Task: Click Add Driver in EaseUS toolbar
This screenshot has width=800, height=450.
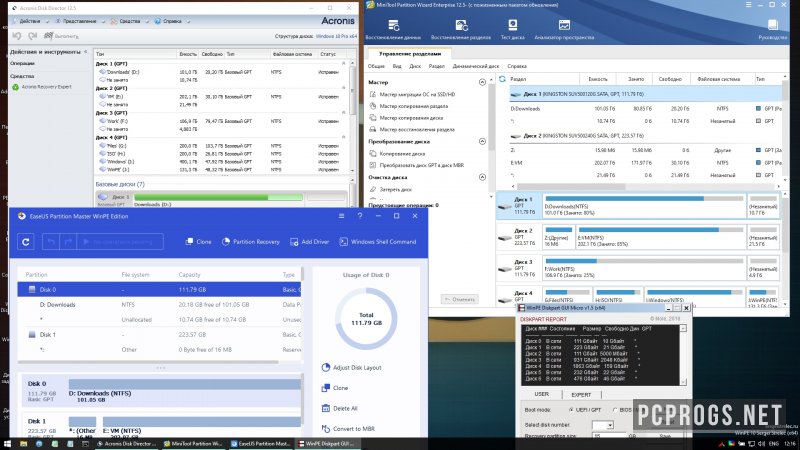Action: (x=310, y=242)
